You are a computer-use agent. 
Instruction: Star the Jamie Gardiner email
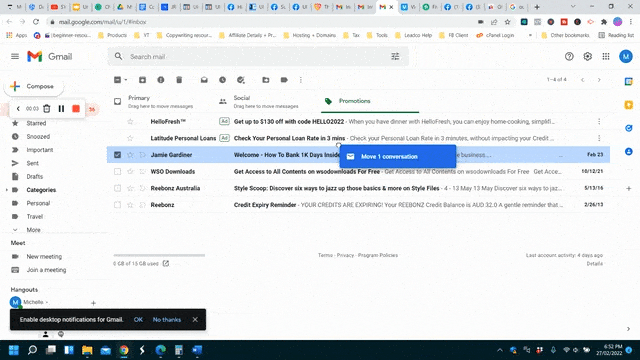(x=130, y=155)
